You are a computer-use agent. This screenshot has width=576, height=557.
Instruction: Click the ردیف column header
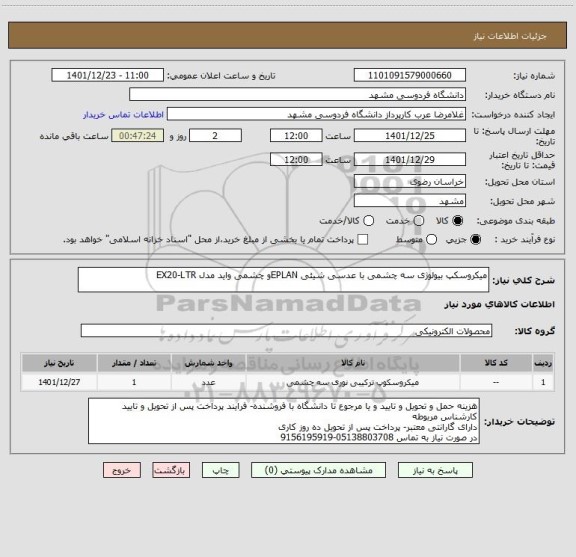(x=543, y=363)
